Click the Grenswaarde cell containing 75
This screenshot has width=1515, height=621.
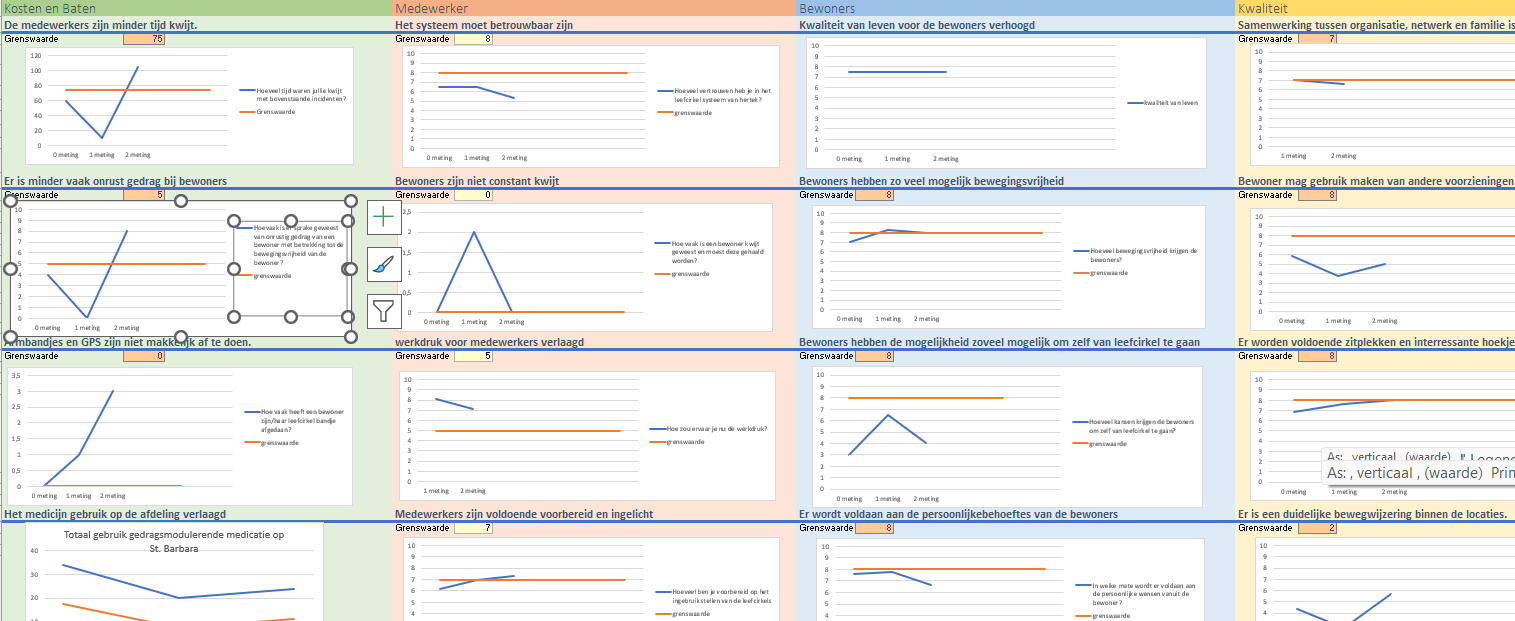[x=144, y=39]
